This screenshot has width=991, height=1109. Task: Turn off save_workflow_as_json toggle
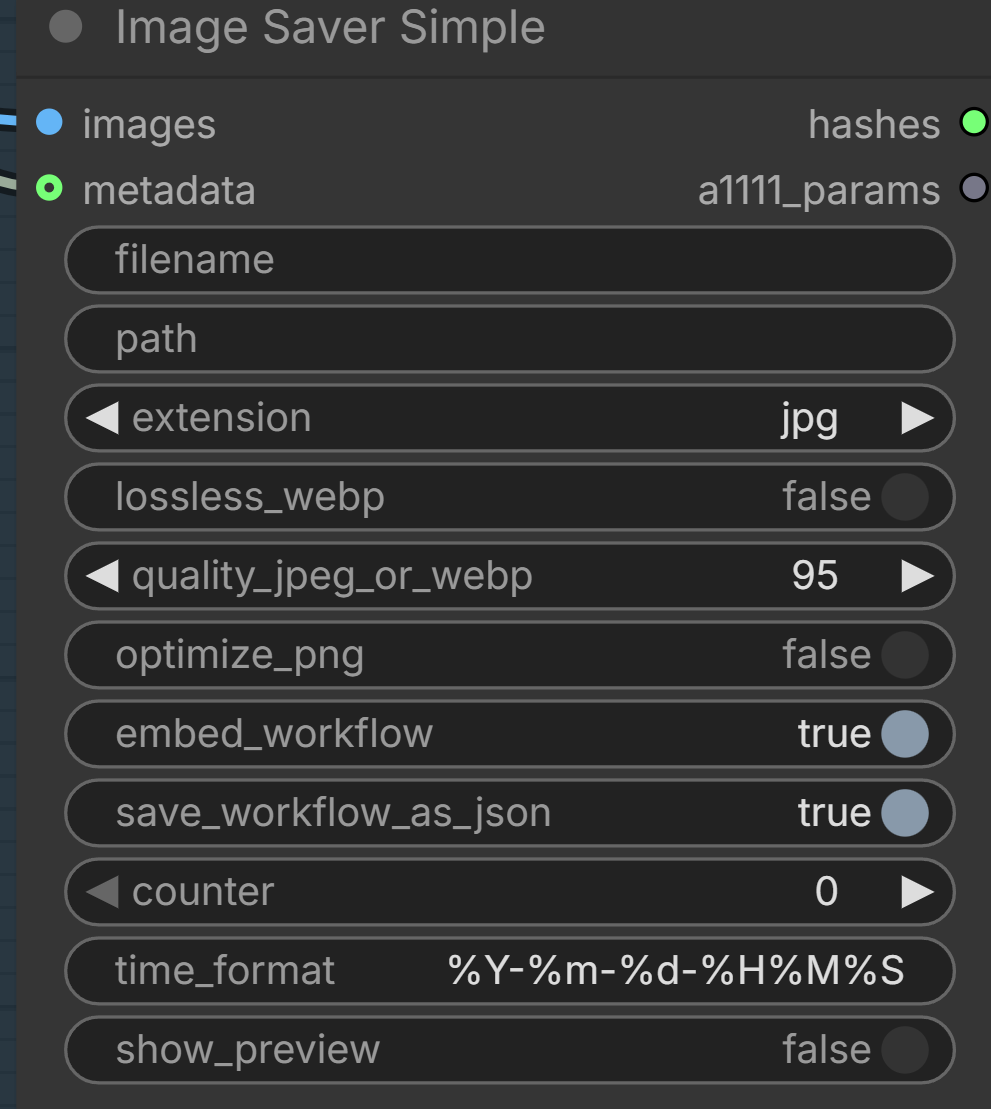tap(905, 813)
